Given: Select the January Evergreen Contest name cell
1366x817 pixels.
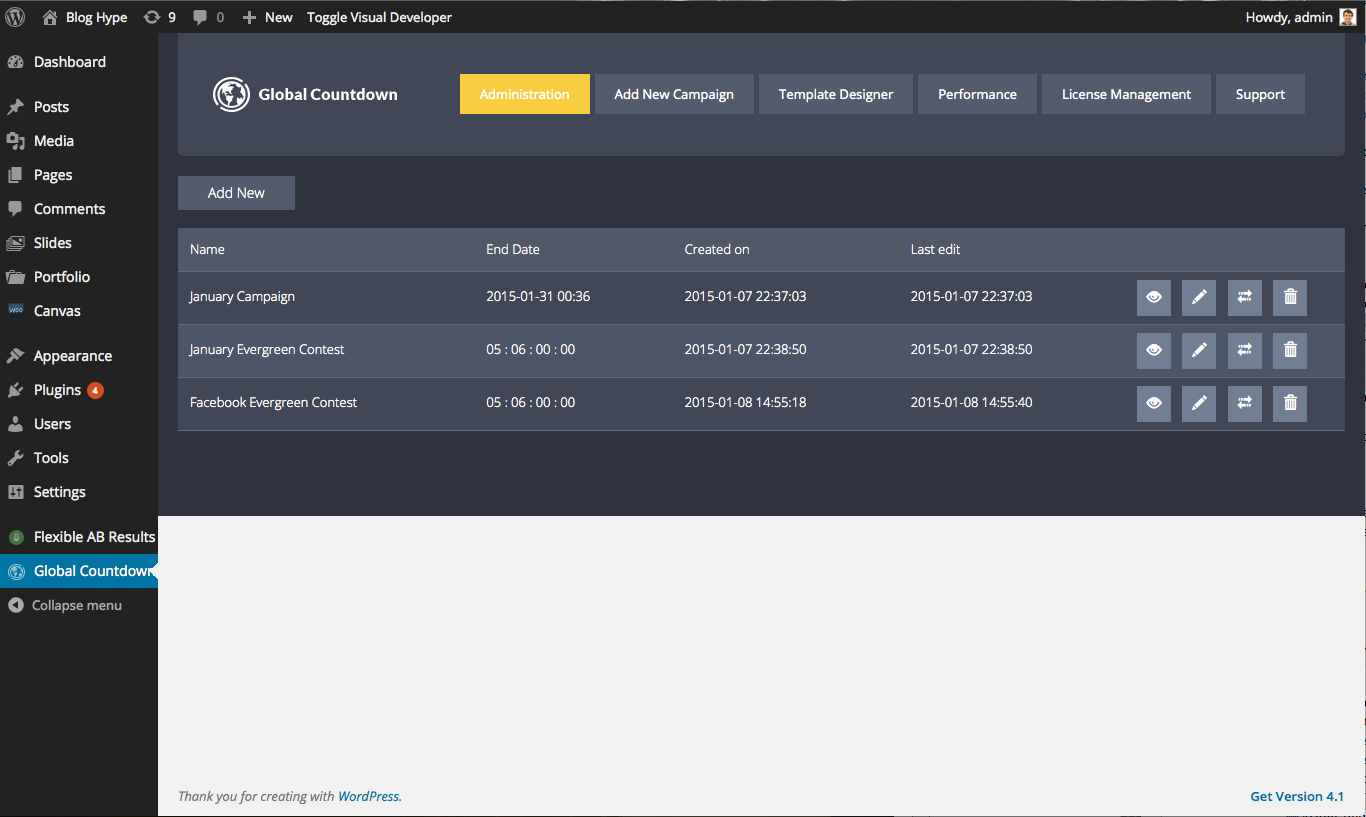Looking at the screenshot, I should (267, 350).
